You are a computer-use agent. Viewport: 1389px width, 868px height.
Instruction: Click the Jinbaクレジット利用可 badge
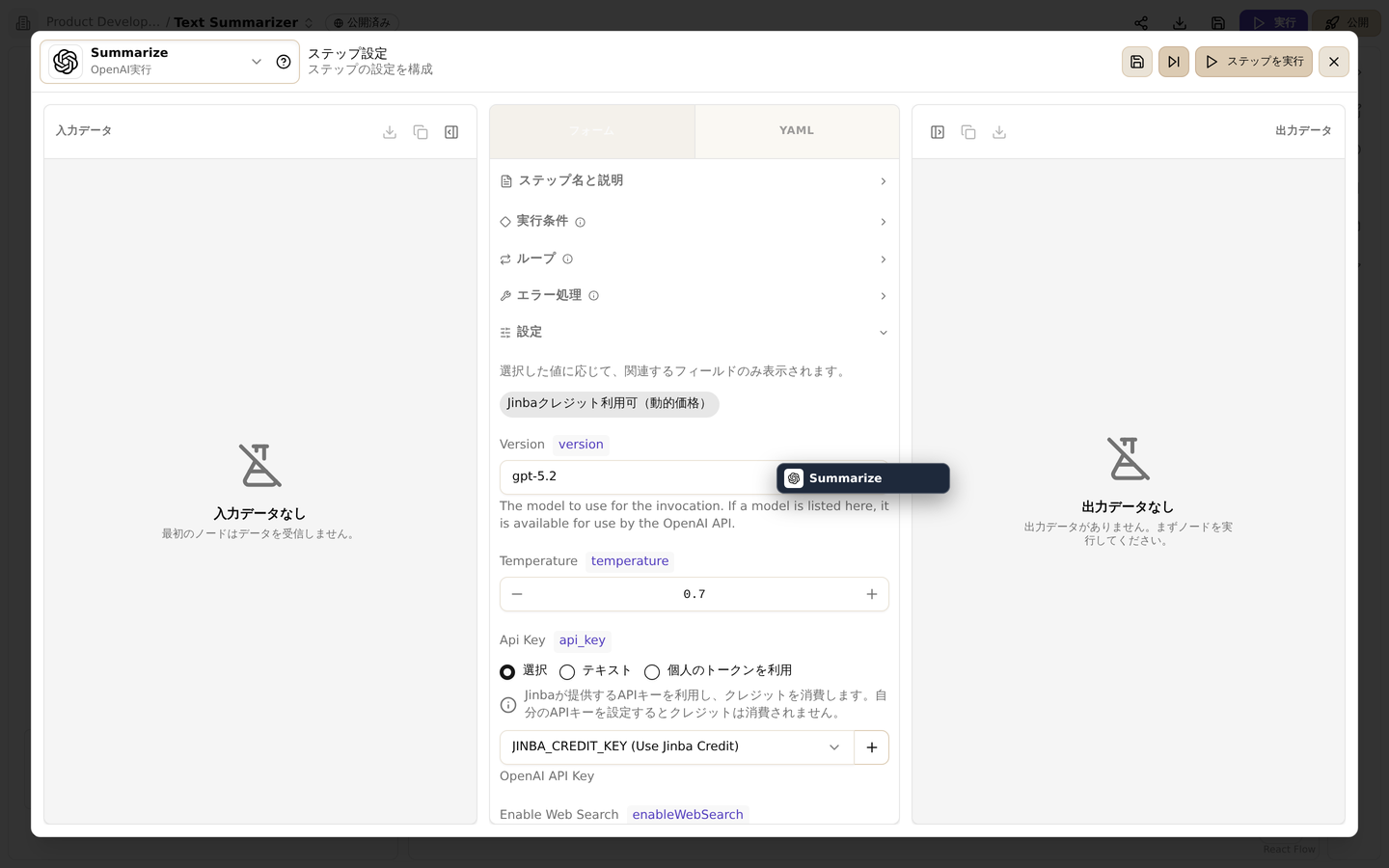pos(610,404)
